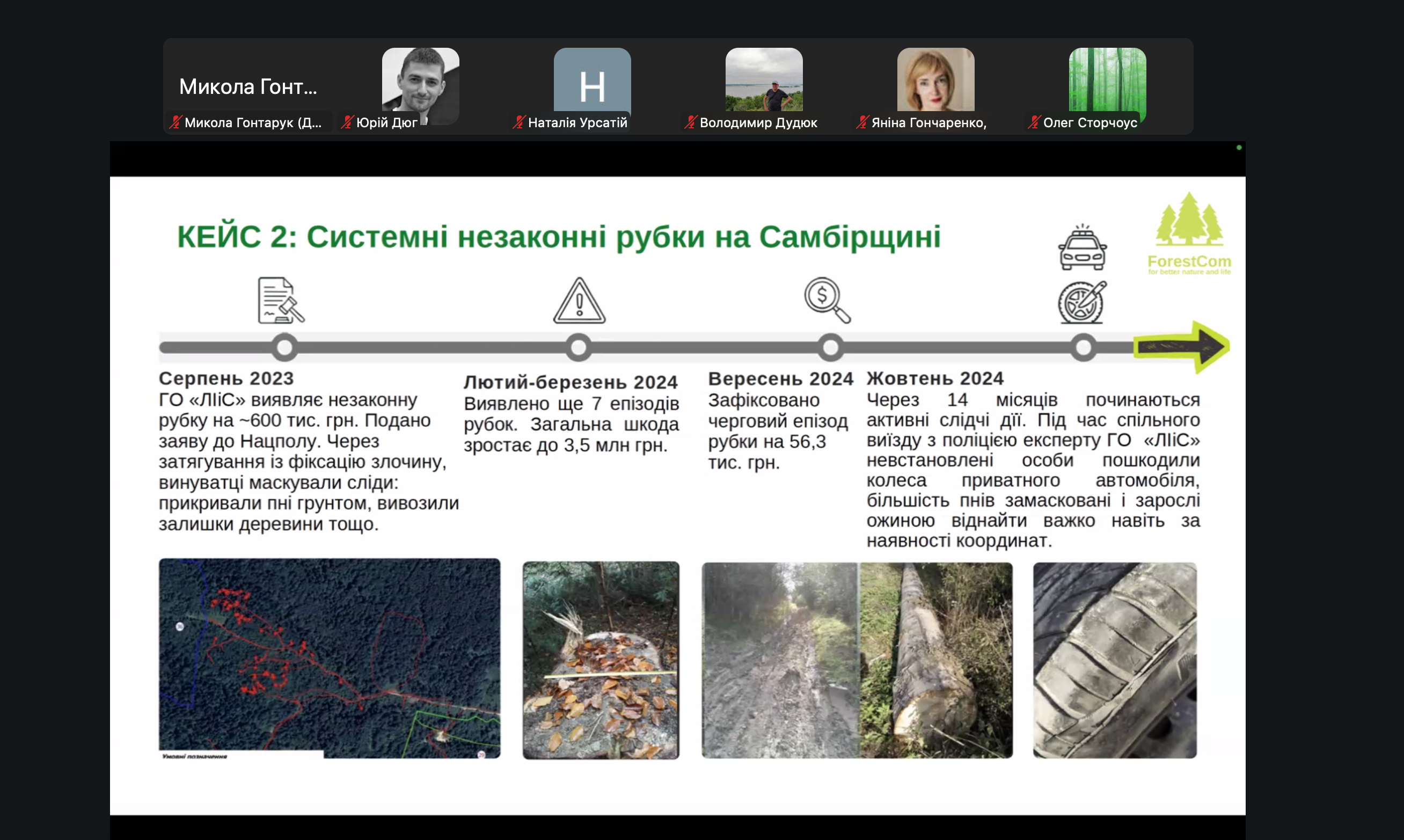
Task: Select the Лютий-березень 2024 timeline marker
Action: pos(579,347)
